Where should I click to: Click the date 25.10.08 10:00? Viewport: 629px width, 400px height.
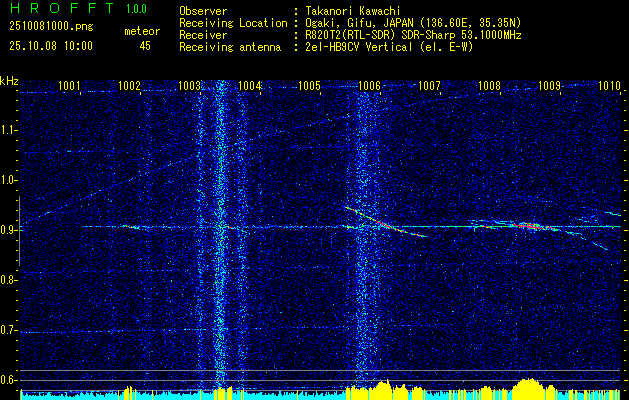point(51,46)
